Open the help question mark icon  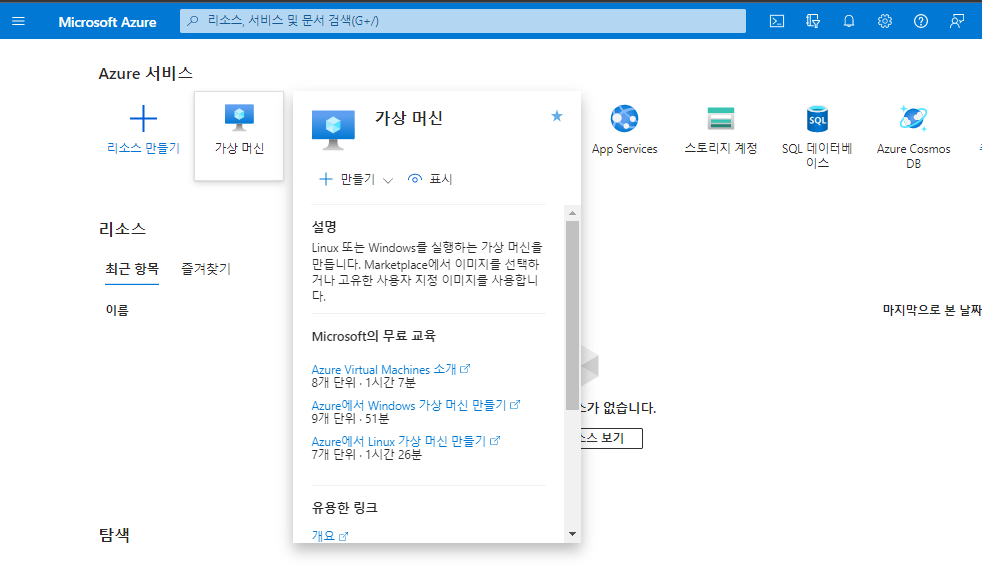[x=921, y=21]
